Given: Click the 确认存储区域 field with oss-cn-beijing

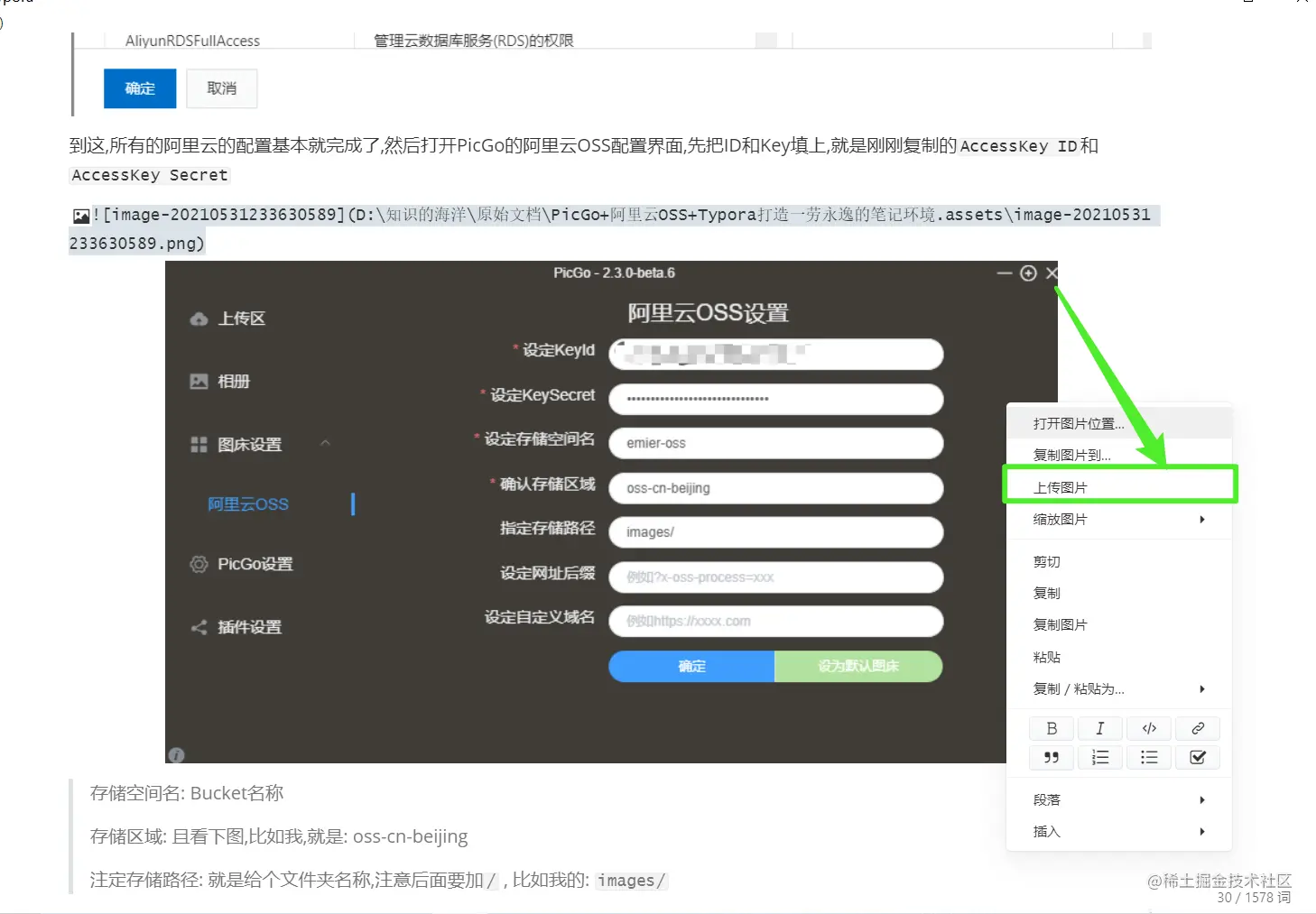Looking at the screenshot, I should pyautogui.click(x=776, y=488).
